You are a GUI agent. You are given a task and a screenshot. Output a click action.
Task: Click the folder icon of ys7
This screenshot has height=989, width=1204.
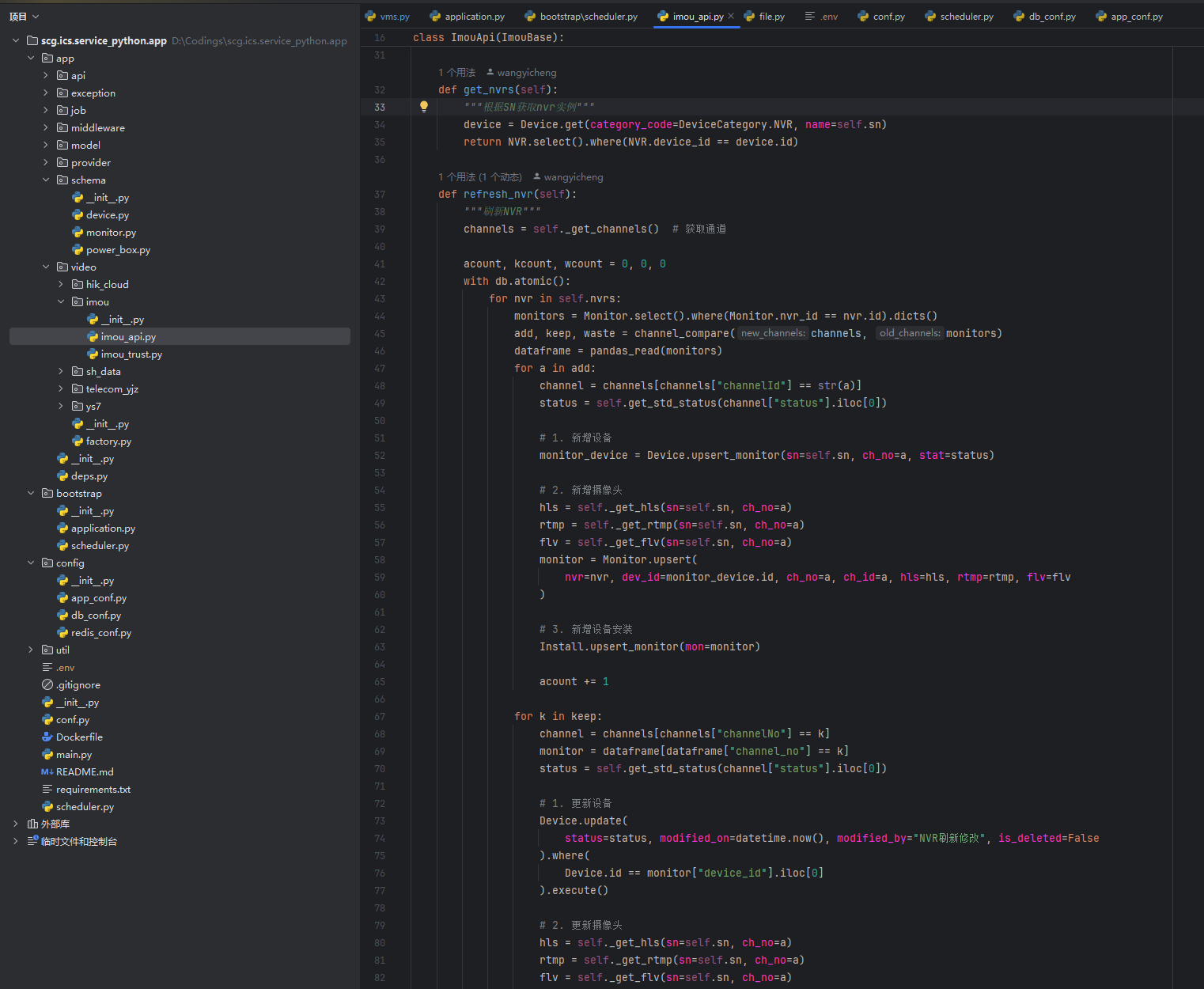click(78, 406)
